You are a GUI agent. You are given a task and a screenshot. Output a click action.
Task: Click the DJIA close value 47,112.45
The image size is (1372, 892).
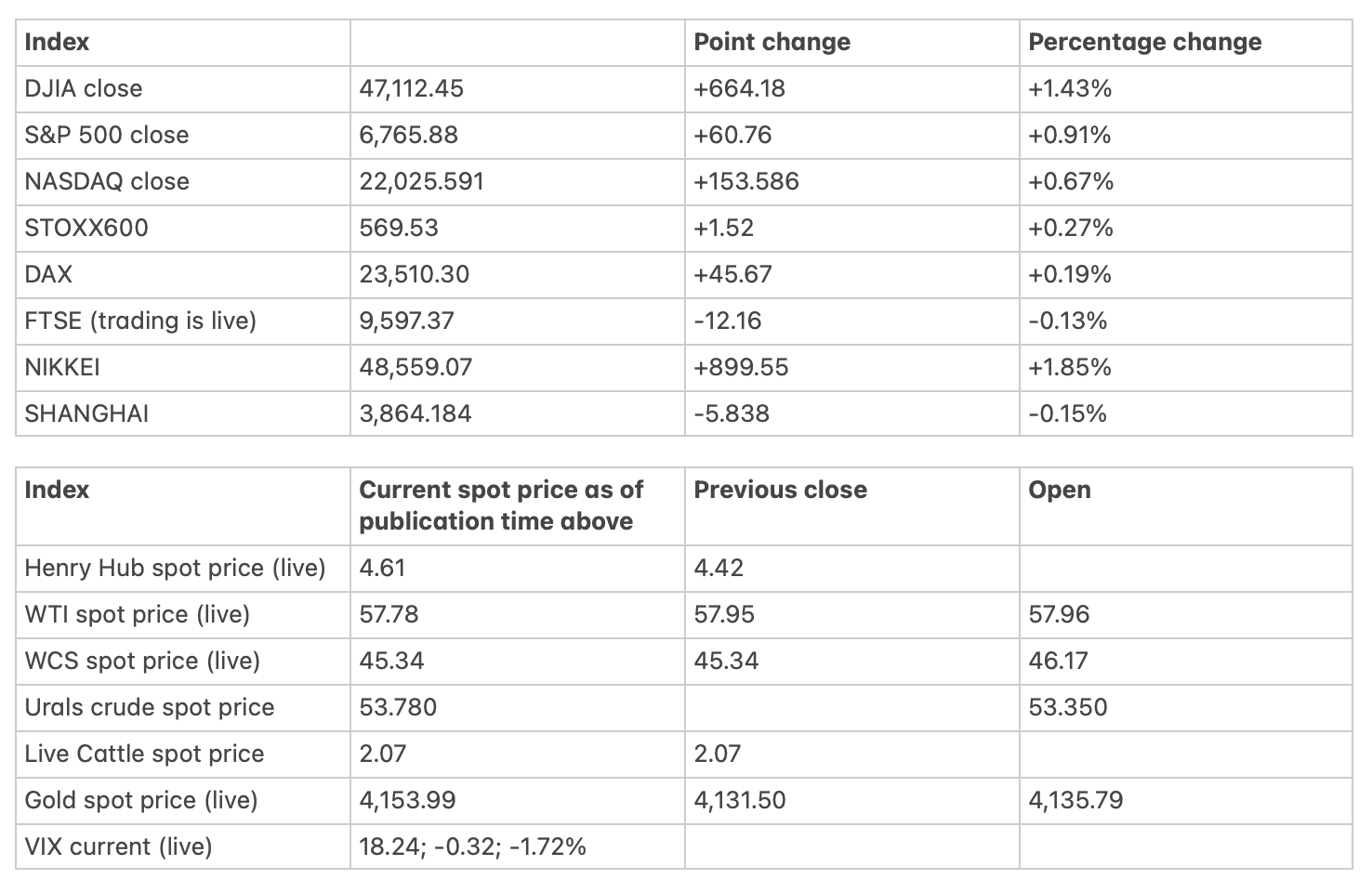pos(411,88)
